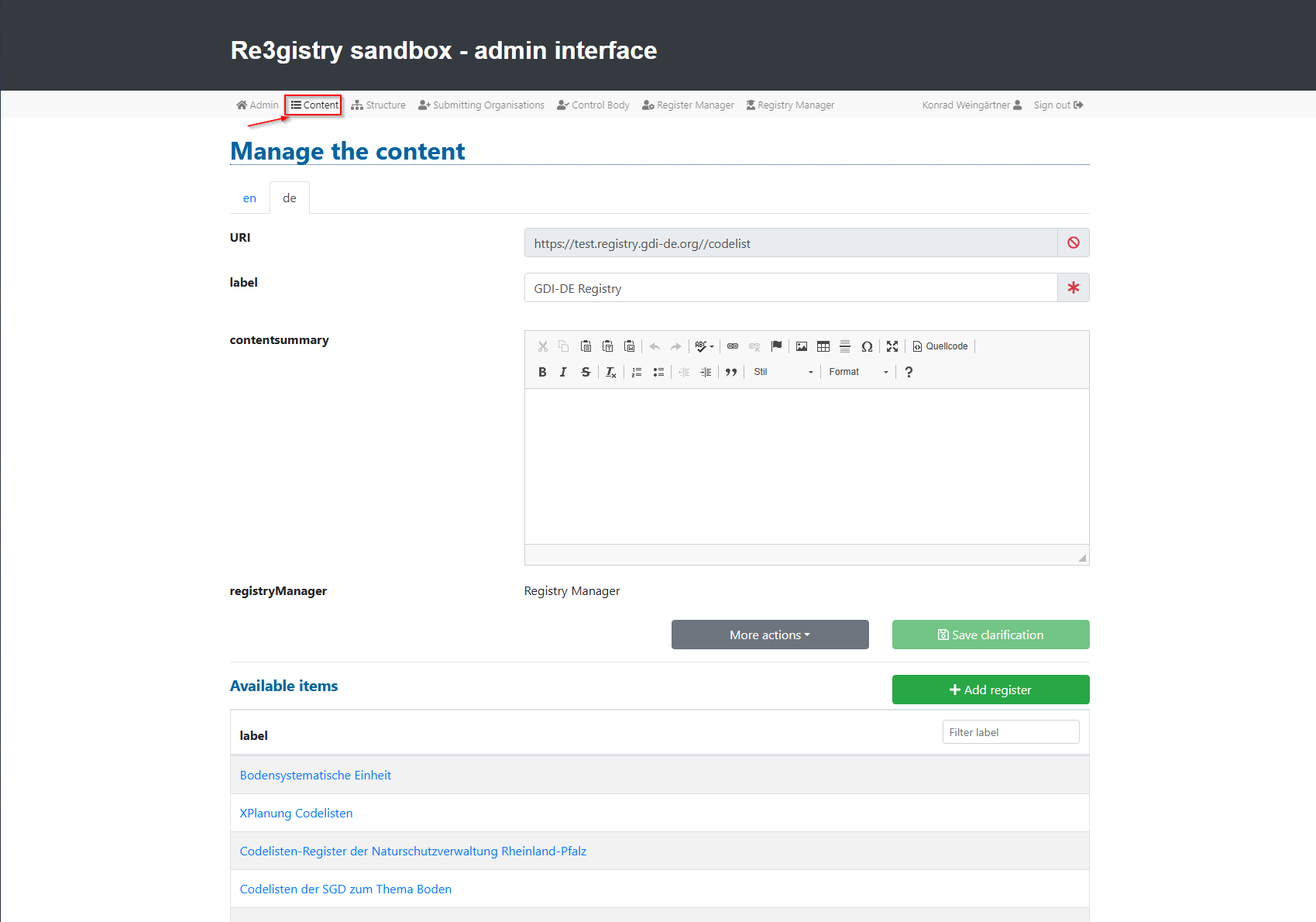
Task: Insert an anchor using flag icon
Action: 776,346
